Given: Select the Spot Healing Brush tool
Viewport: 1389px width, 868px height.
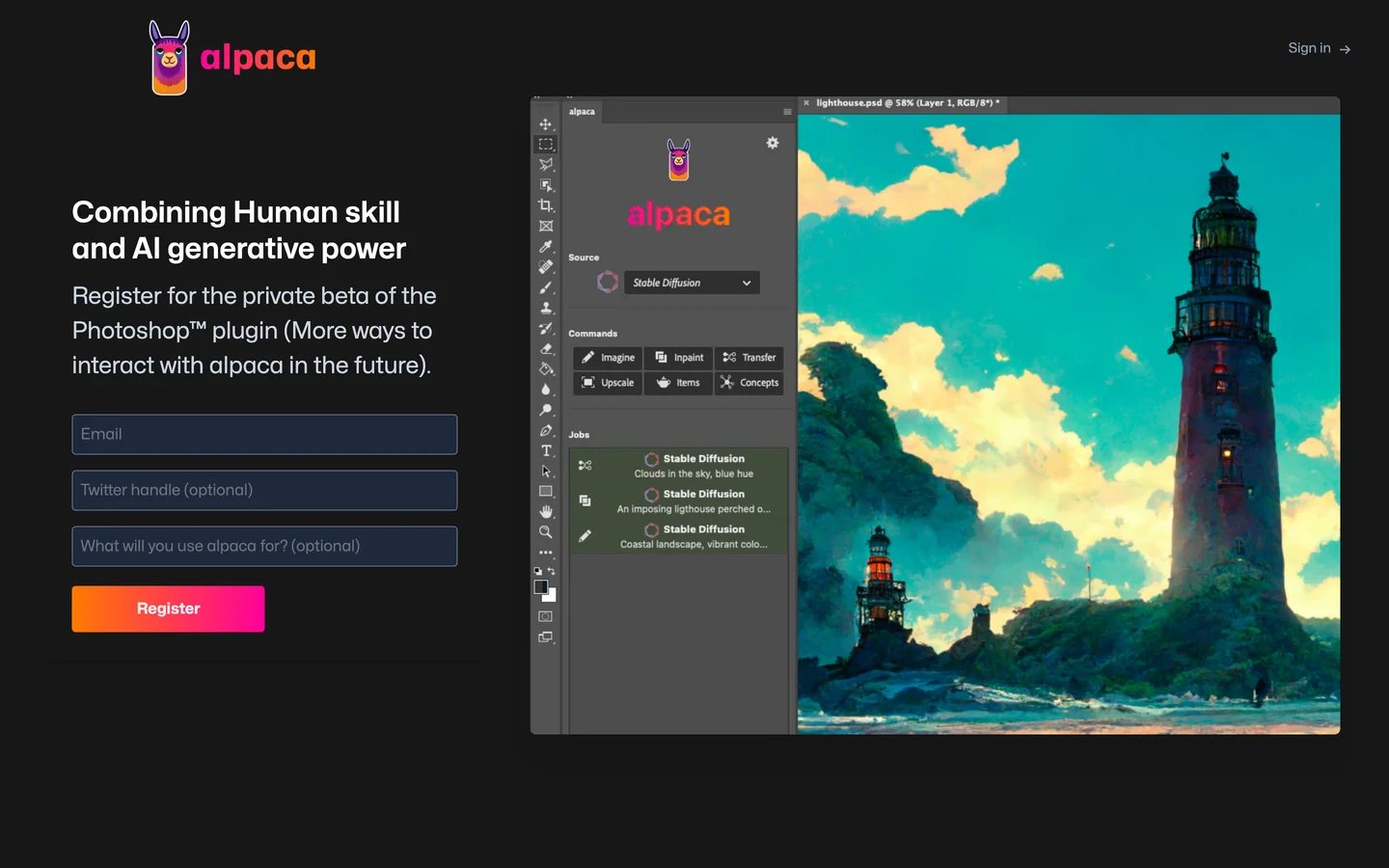Looking at the screenshot, I should click(x=546, y=267).
